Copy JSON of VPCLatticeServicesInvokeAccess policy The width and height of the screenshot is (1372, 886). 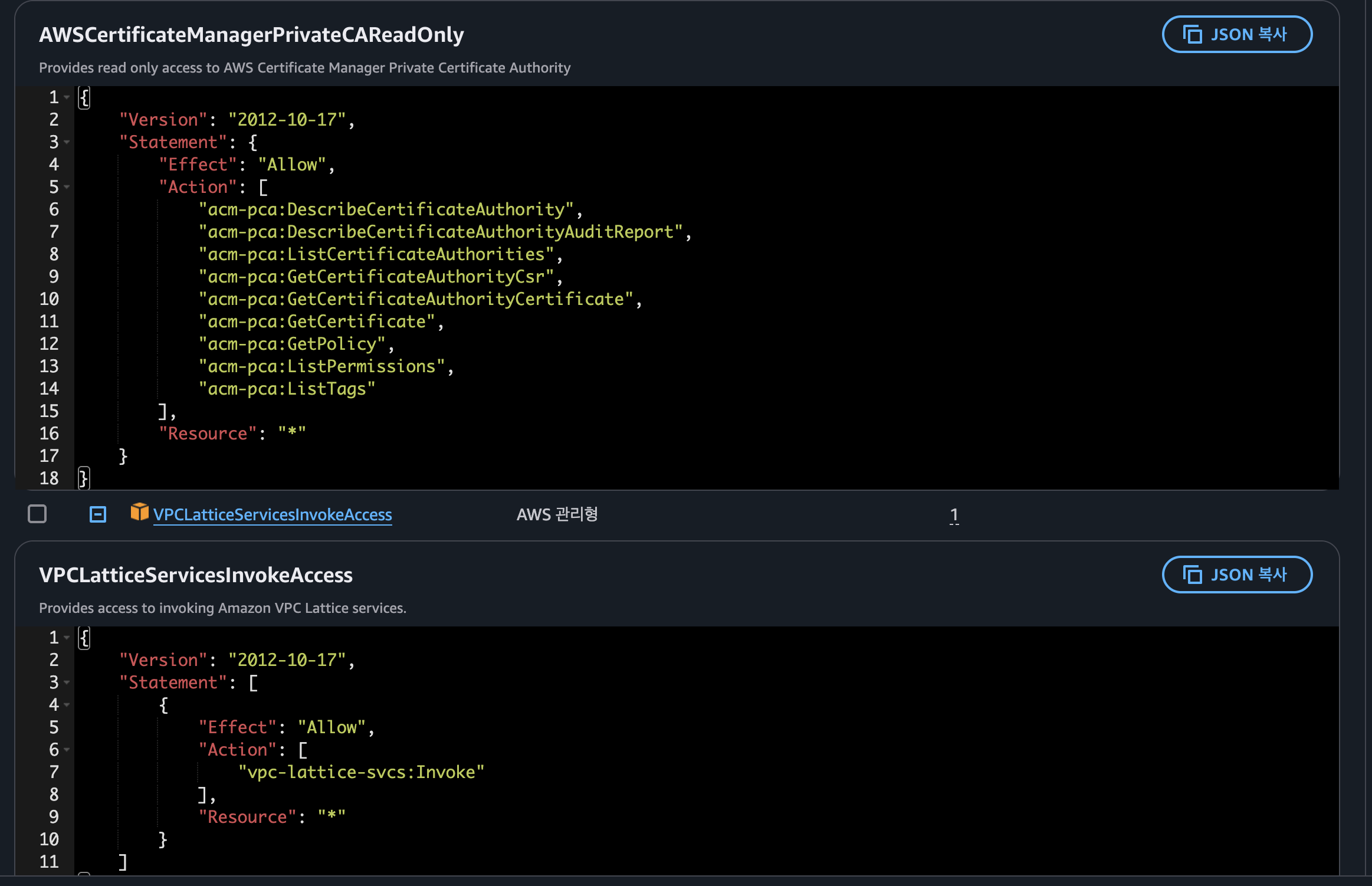[1236, 575]
